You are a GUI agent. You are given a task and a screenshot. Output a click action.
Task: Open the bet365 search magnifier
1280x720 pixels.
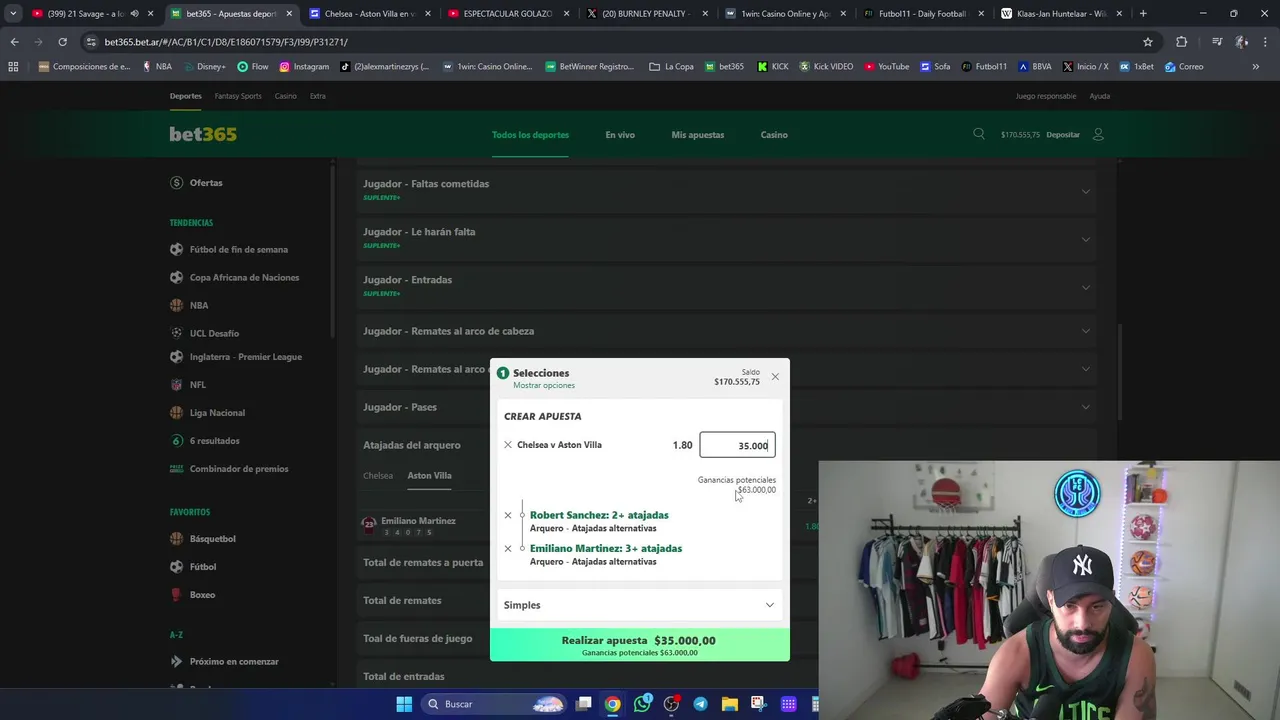[x=979, y=134]
